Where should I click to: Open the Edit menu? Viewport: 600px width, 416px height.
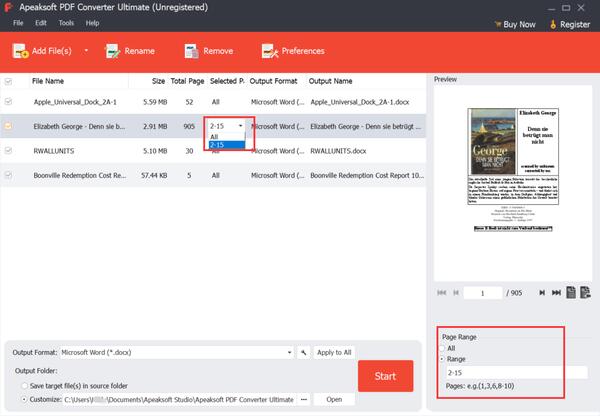[41, 22]
